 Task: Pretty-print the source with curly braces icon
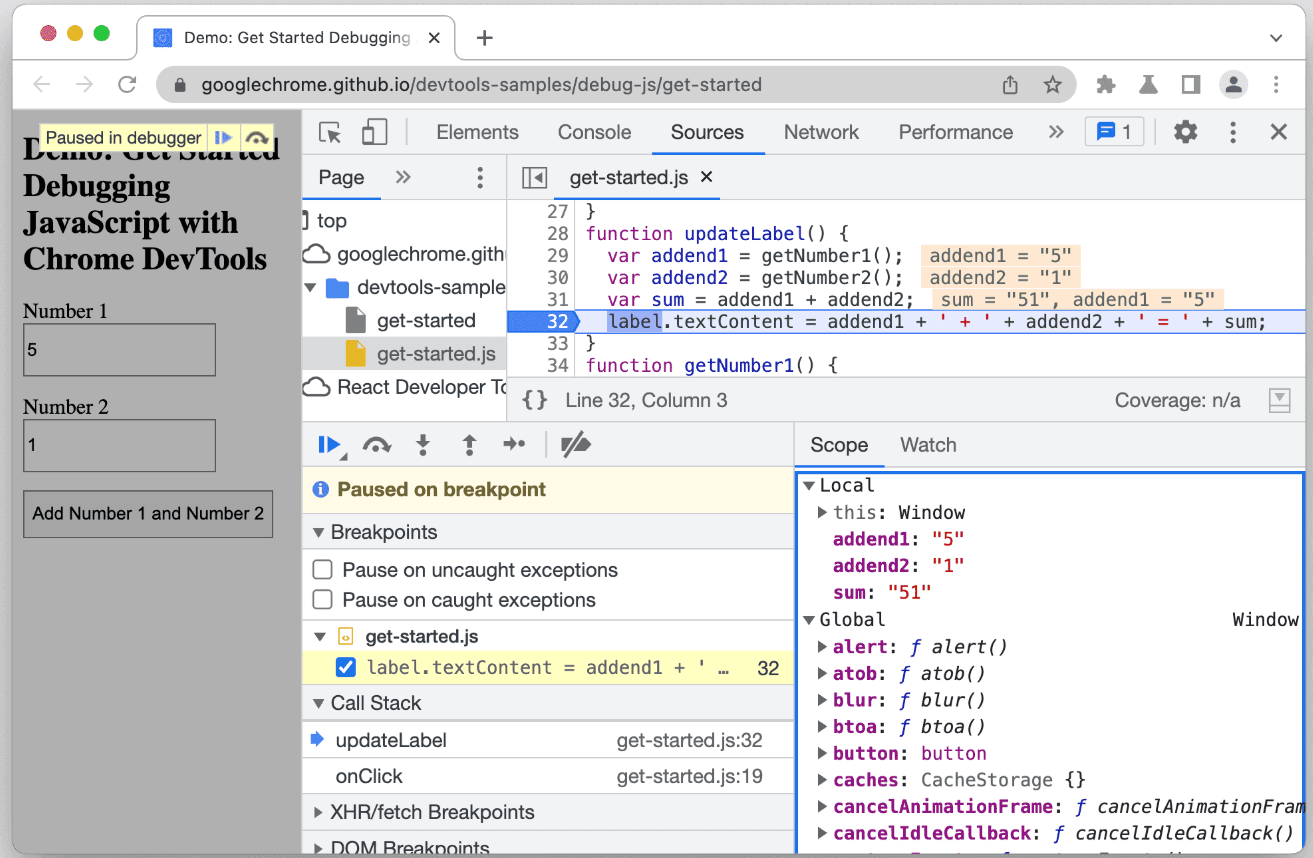coord(535,401)
